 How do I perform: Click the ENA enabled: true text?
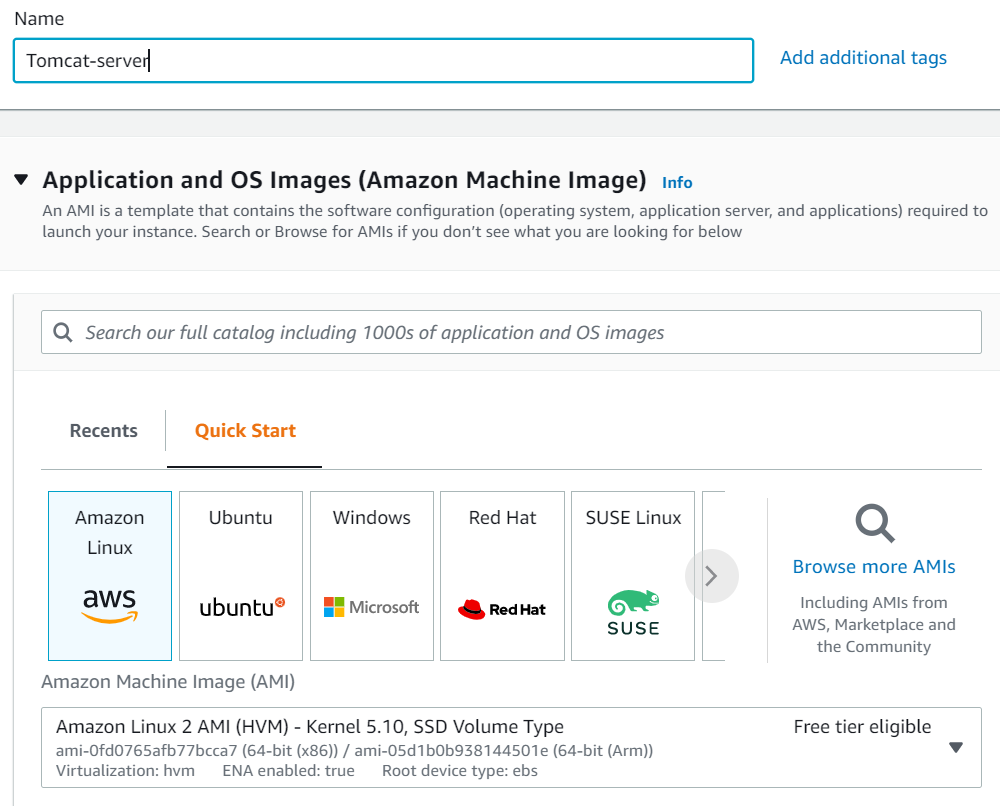coord(288,771)
